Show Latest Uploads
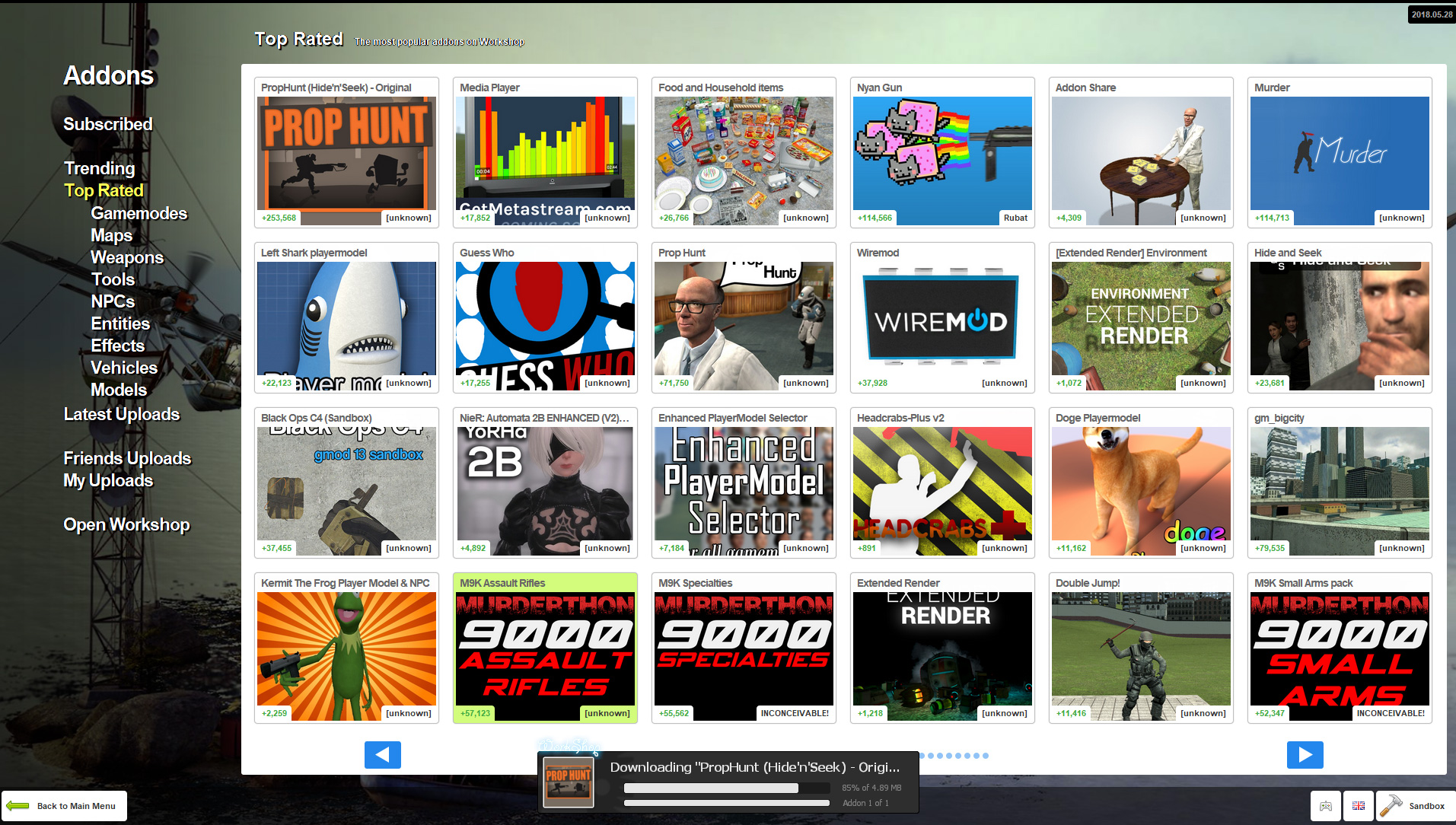The image size is (1456, 825). point(122,414)
